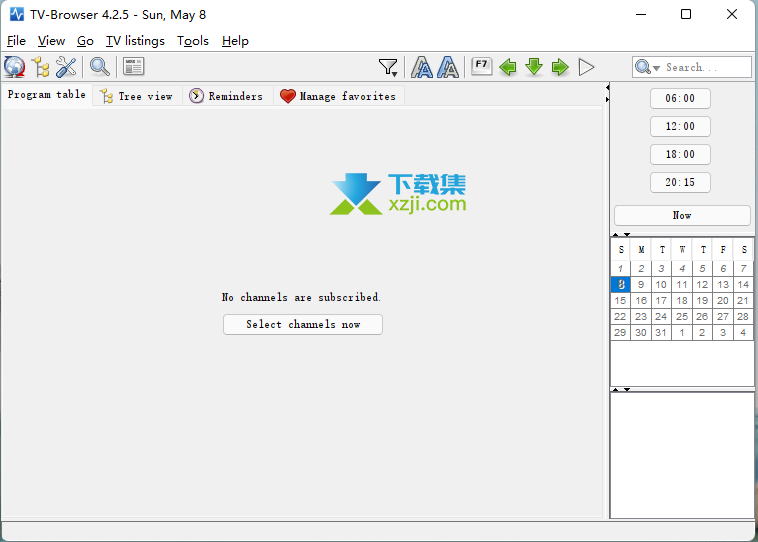Click the program list newspaper icon
Viewport: 758px width, 542px height.
133,67
